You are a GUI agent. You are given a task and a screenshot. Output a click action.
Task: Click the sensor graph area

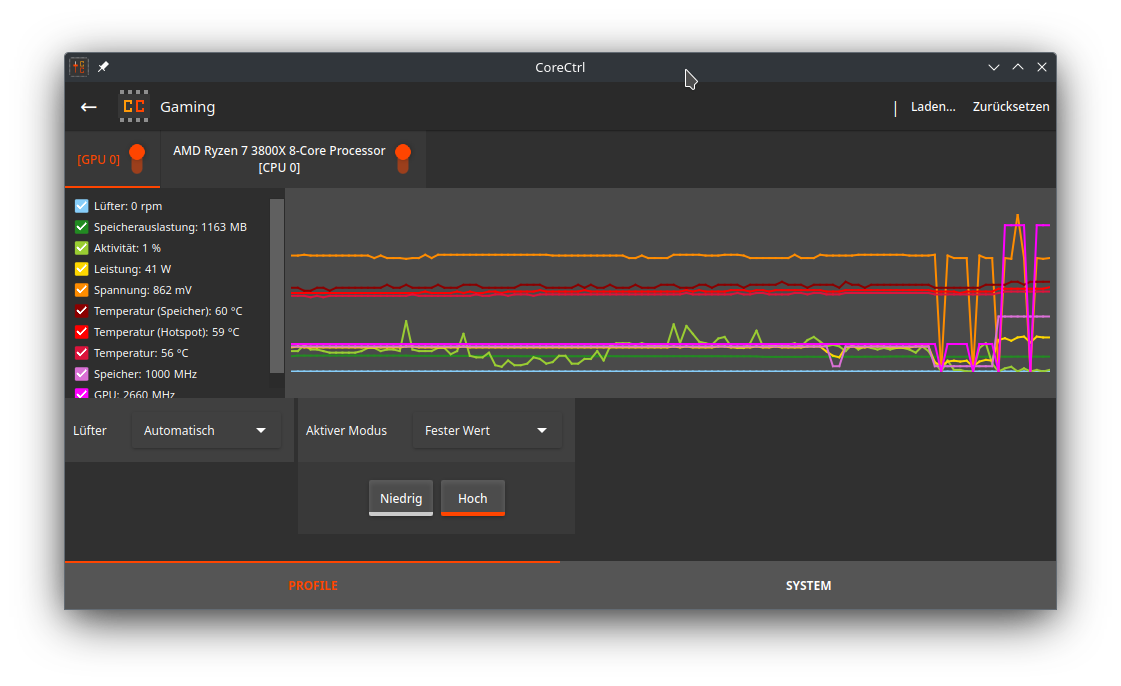pyautogui.click(x=671, y=293)
